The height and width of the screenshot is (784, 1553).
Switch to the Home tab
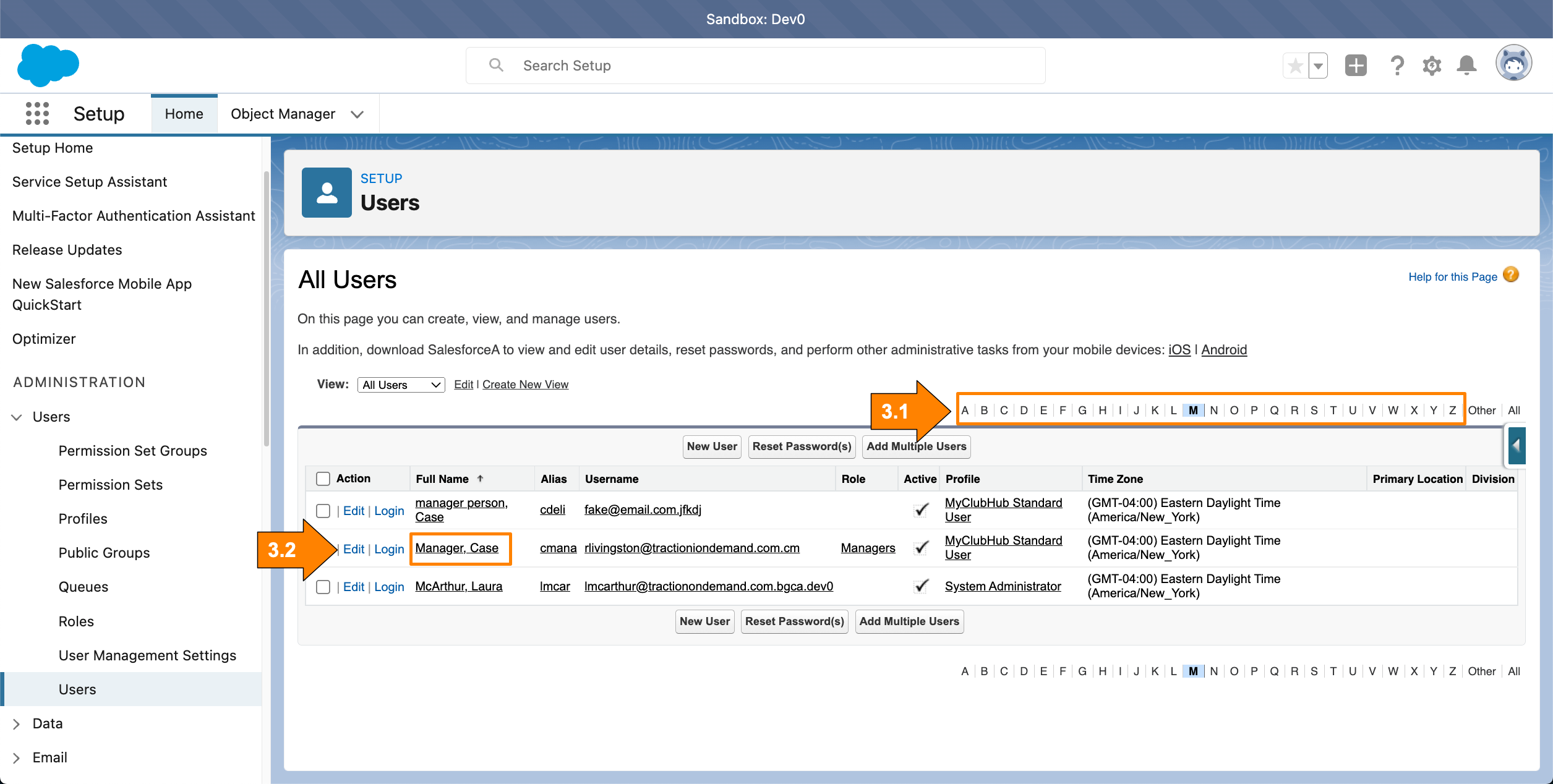pyautogui.click(x=184, y=114)
